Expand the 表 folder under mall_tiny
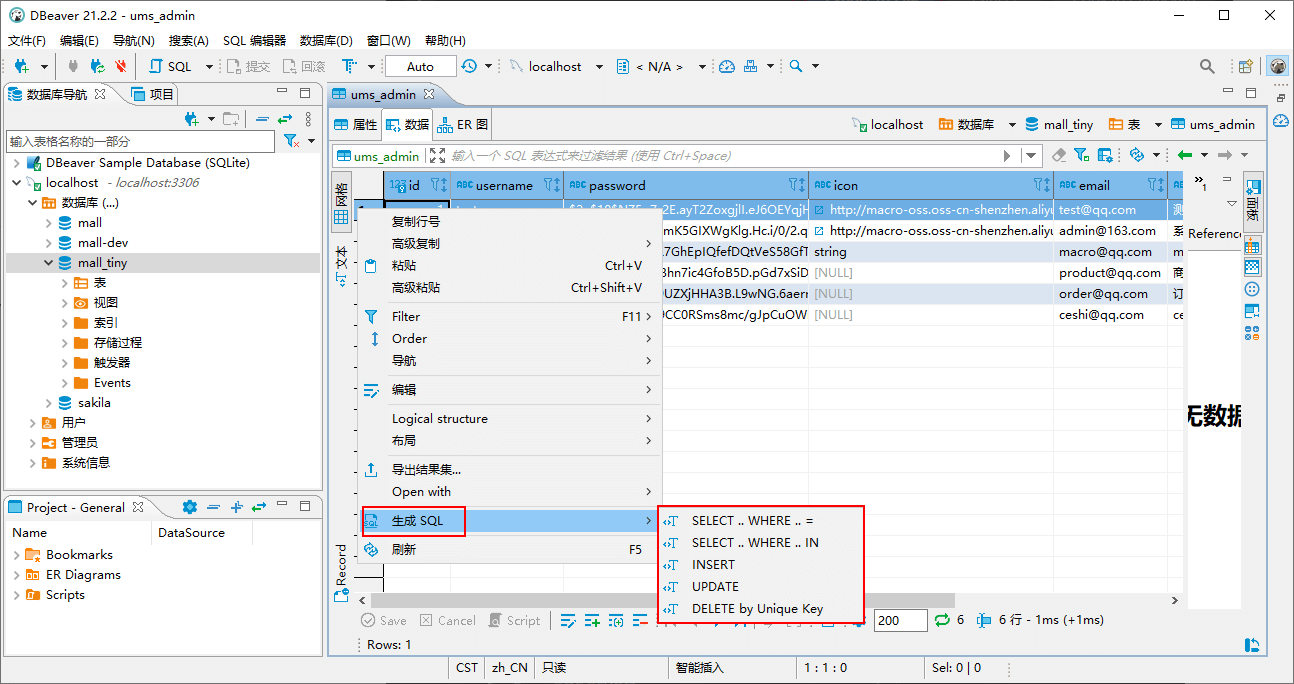This screenshot has height=684, width=1294. click(x=65, y=283)
